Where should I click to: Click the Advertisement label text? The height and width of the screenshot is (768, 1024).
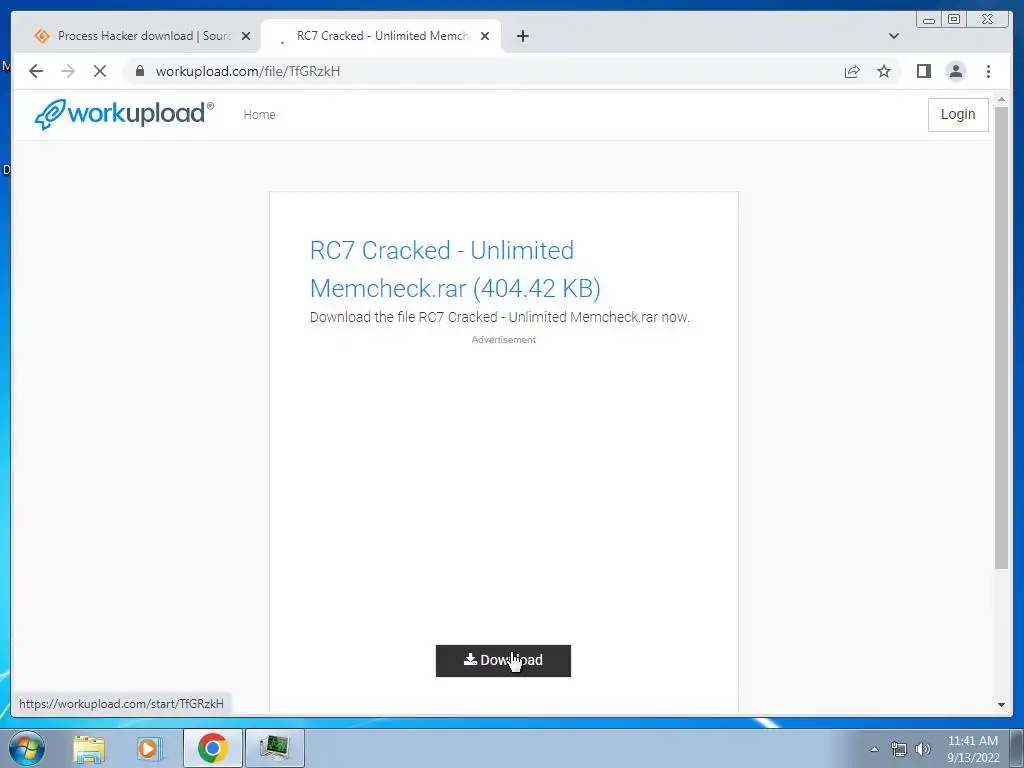pyautogui.click(x=504, y=340)
